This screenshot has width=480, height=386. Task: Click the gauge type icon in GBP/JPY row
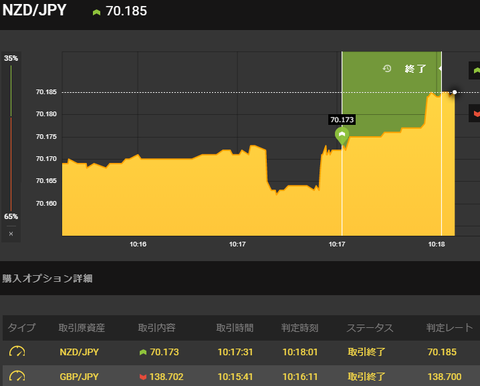click(17, 376)
